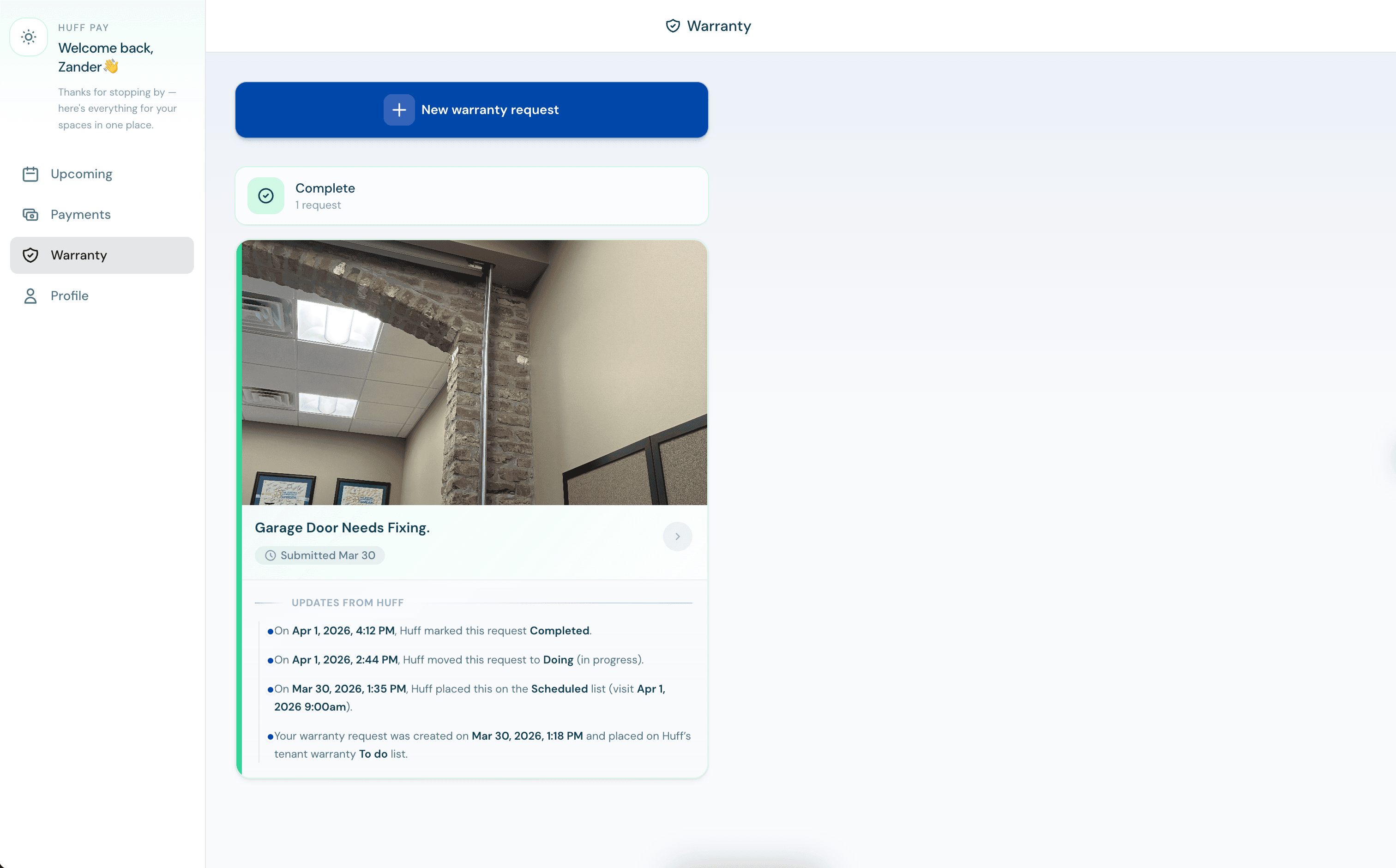The height and width of the screenshot is (868, 1396).
Task: Click the plus icon on New warranty request
Action: coord(399,109)
